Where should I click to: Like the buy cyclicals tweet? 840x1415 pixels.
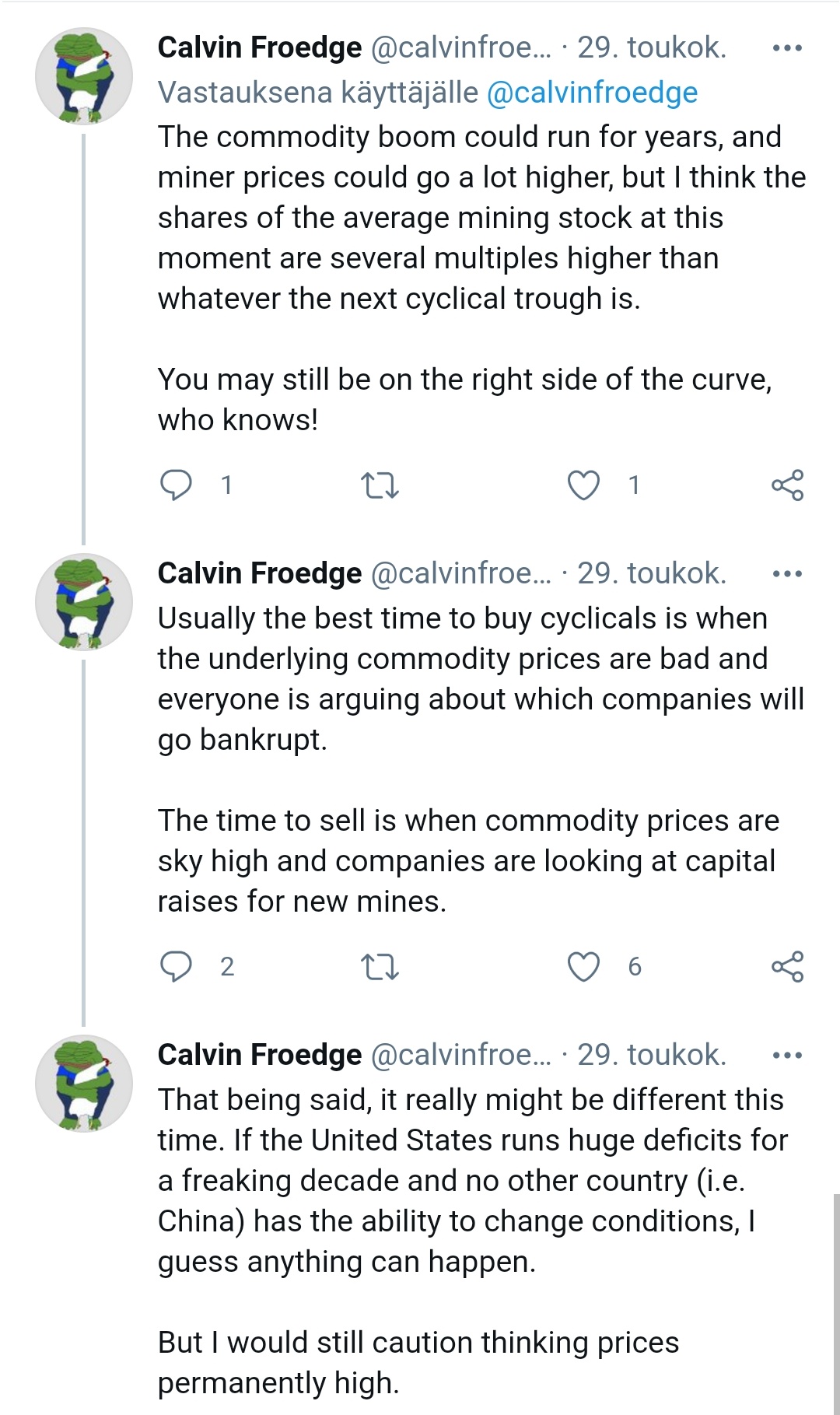[x=583, y=966]
